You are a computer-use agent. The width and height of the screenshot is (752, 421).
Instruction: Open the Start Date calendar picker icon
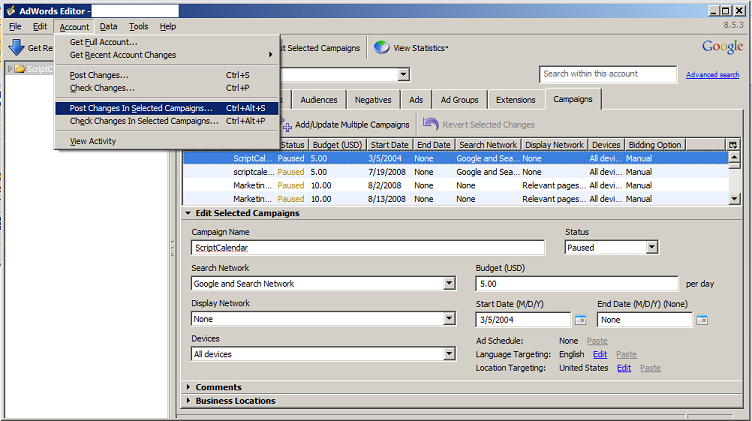pyautogui.click(x=580, y=320)
